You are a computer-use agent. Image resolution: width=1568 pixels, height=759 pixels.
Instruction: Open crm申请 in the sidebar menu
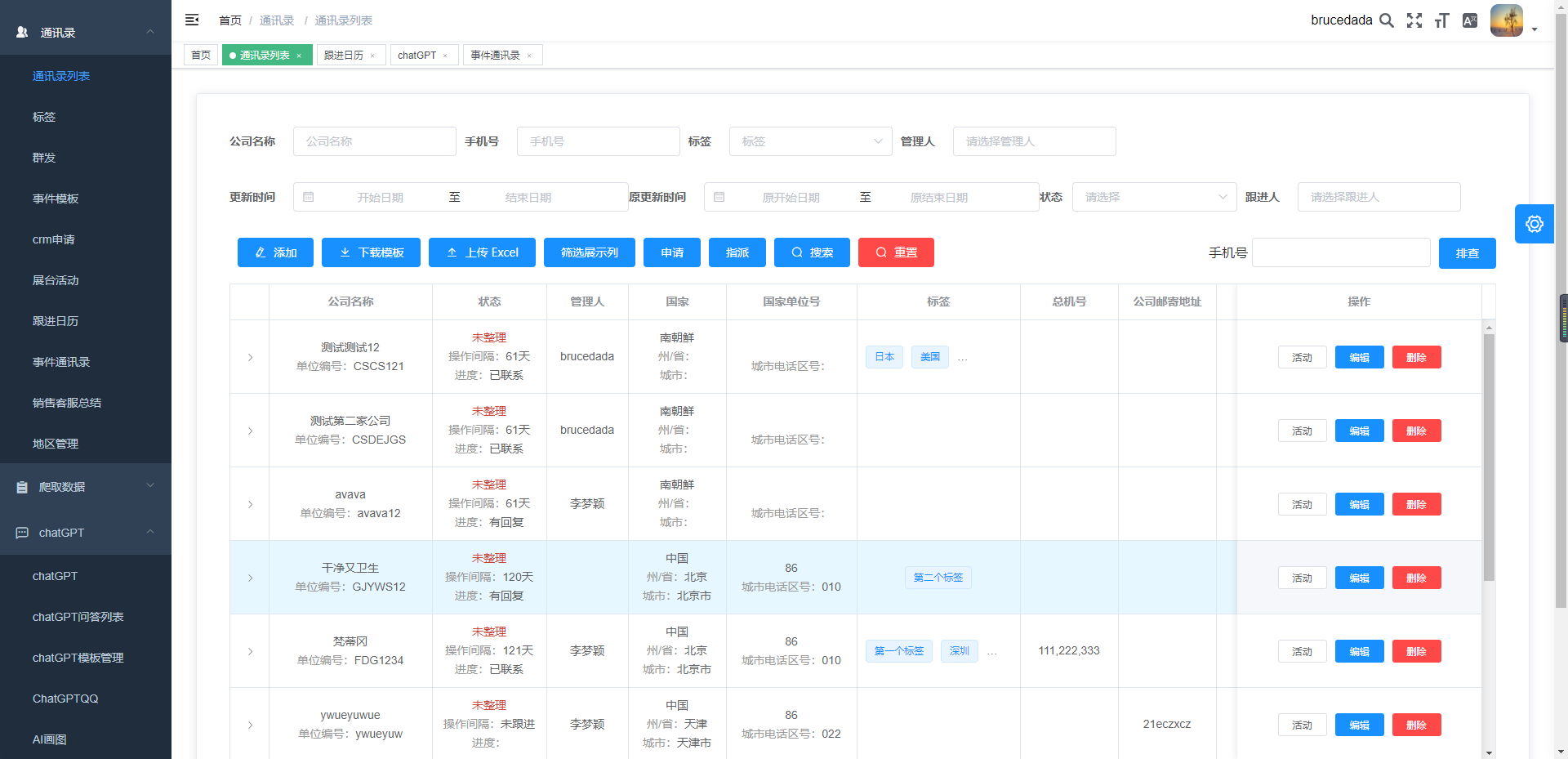pyautogui.click(x=86, y=239)
